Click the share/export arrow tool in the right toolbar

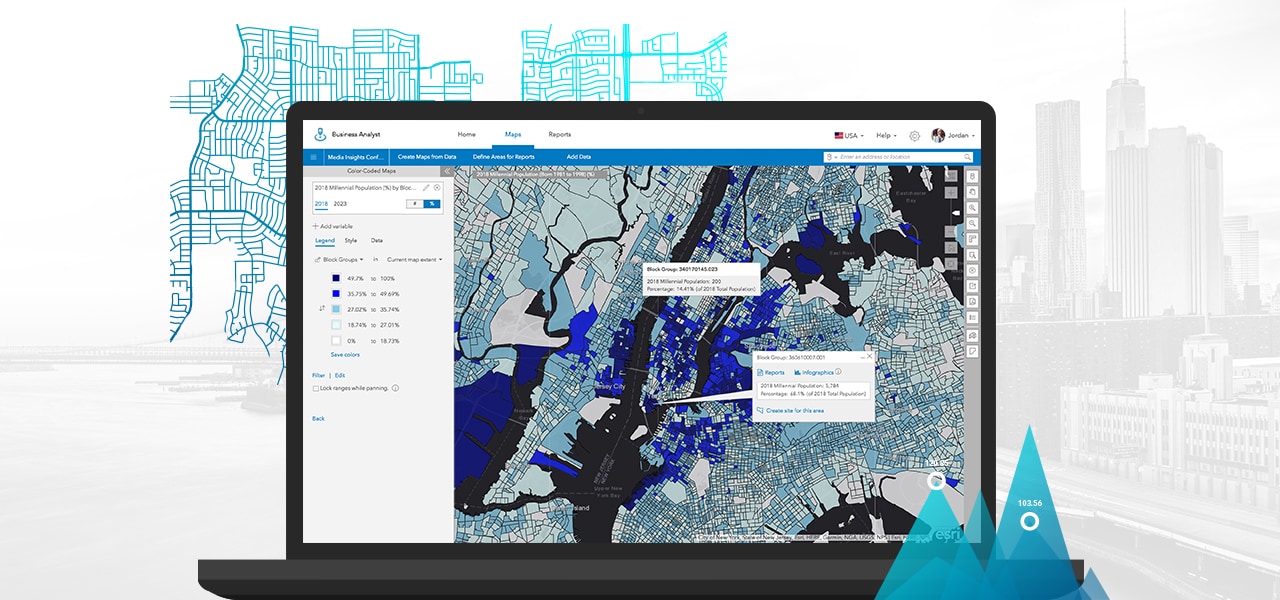(972, 286)
